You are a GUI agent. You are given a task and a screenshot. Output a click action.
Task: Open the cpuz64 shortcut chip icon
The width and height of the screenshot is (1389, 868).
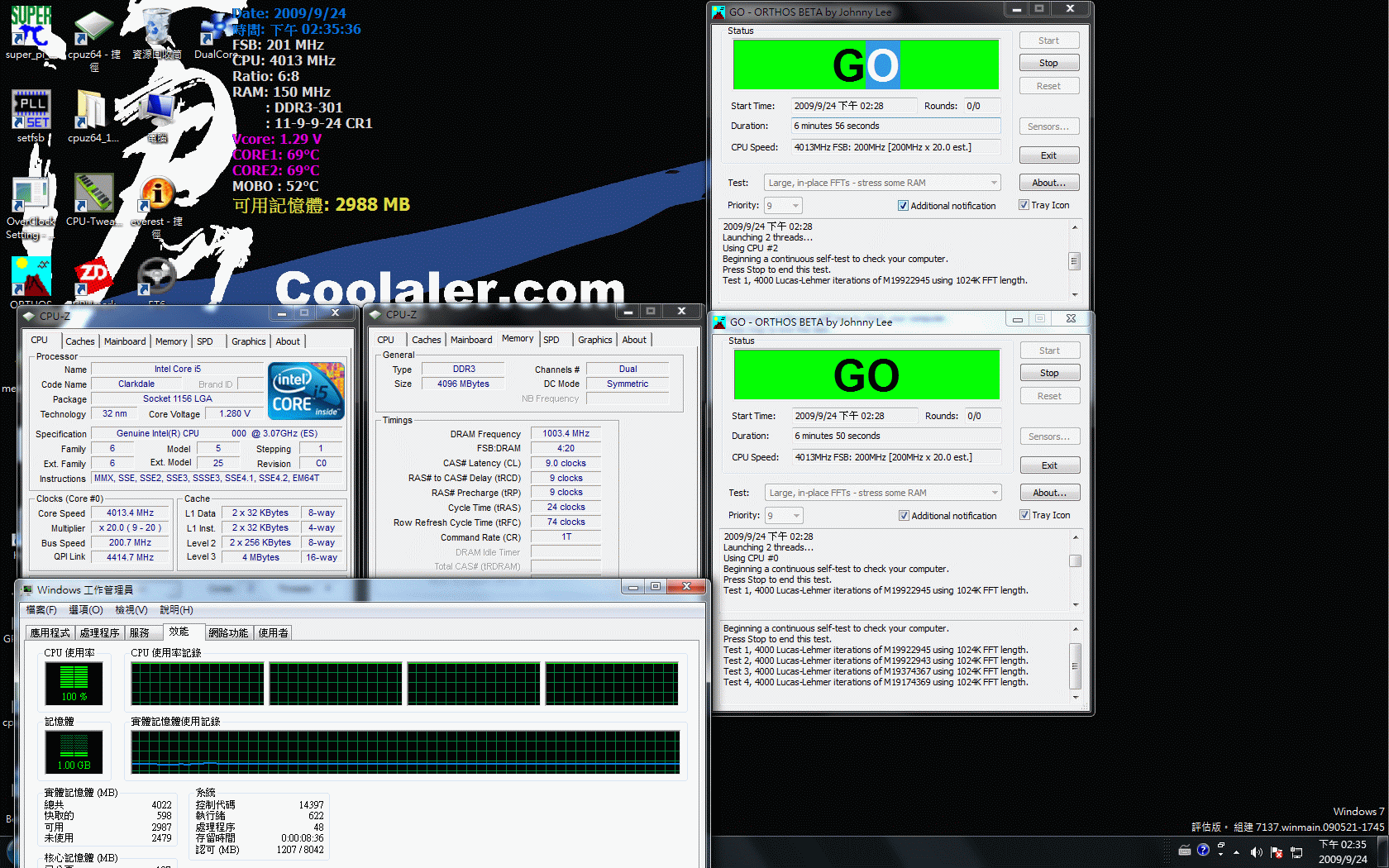point(93,28)
